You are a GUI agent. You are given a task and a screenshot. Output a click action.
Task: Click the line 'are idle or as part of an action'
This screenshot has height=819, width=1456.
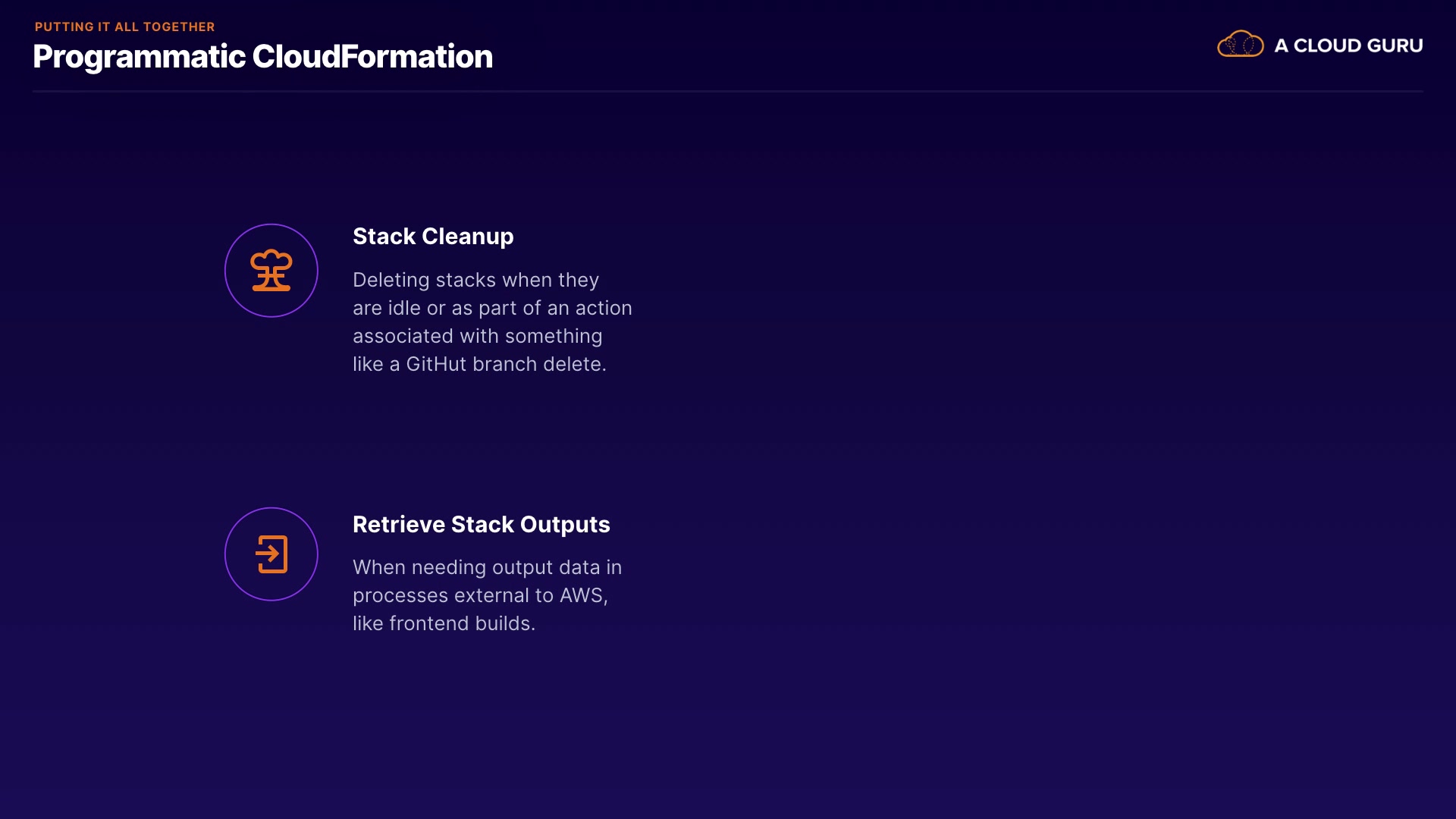point(491,308)
